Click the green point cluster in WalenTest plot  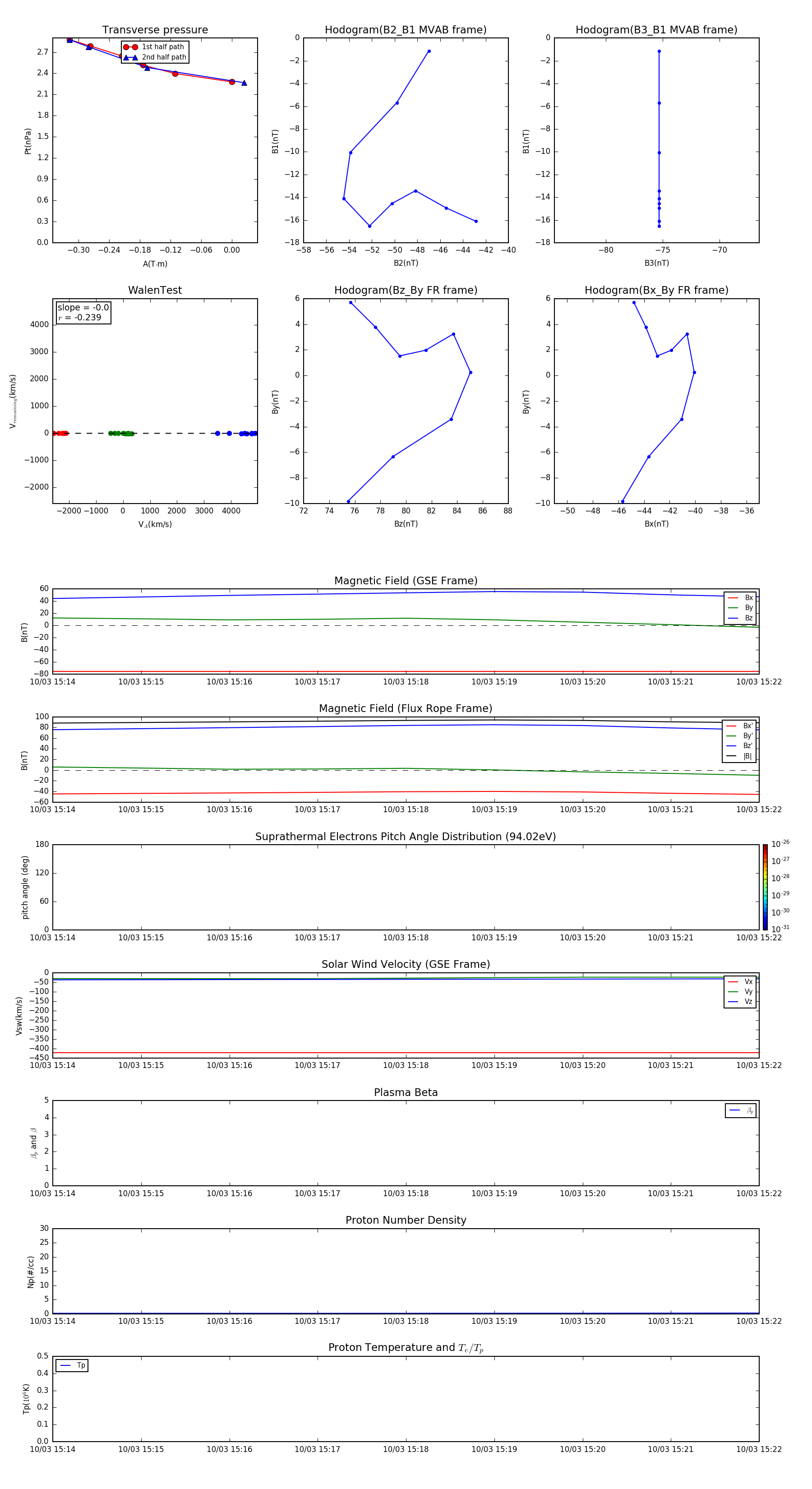point(121,433)
